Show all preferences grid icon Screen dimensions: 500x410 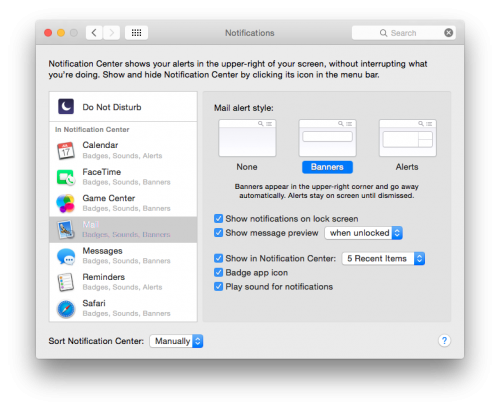[x=136, y=33]
